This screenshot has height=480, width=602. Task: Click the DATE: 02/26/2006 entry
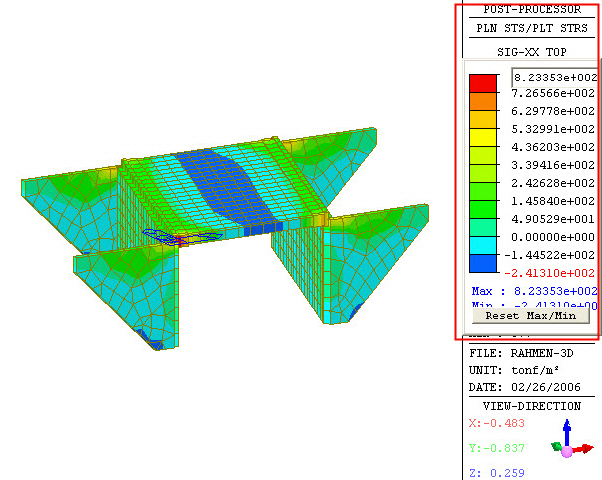click(x=525, y=387)
